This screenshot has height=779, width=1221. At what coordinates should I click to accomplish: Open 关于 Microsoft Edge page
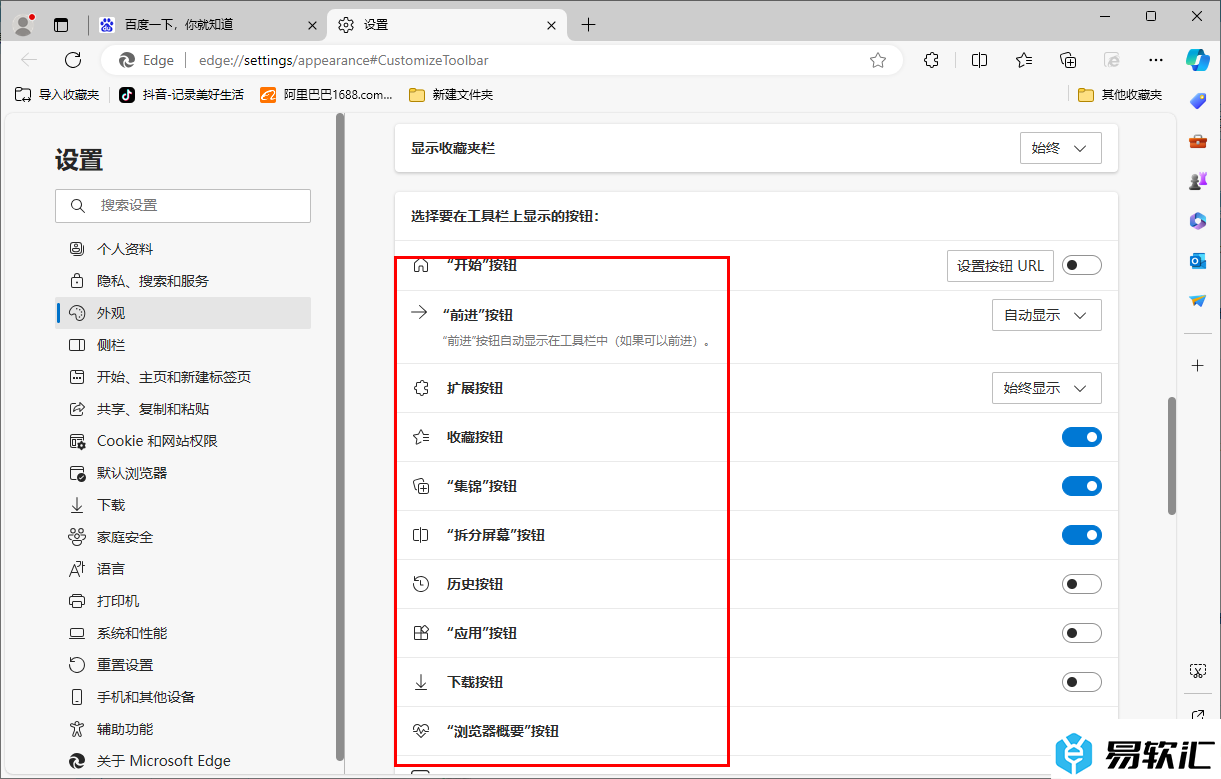pyautogui.click(x=183, y=761)
